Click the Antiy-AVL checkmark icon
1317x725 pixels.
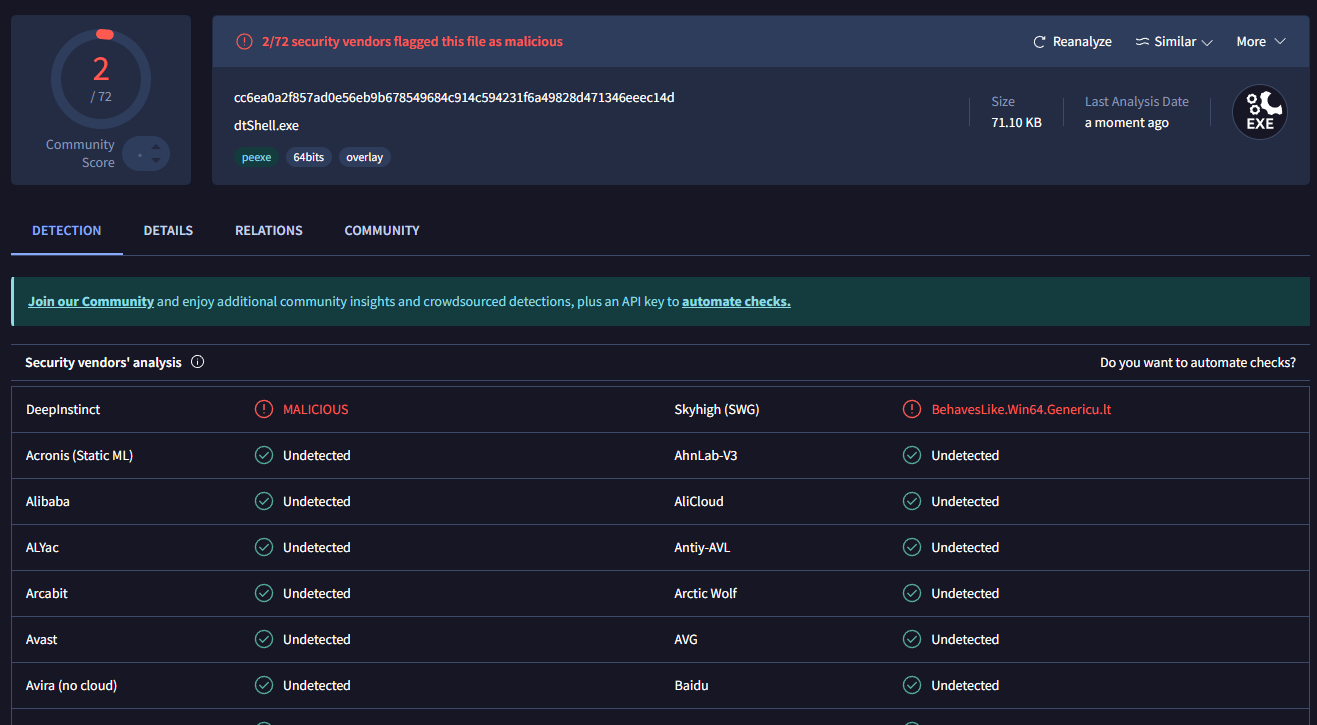pos(912,547)
